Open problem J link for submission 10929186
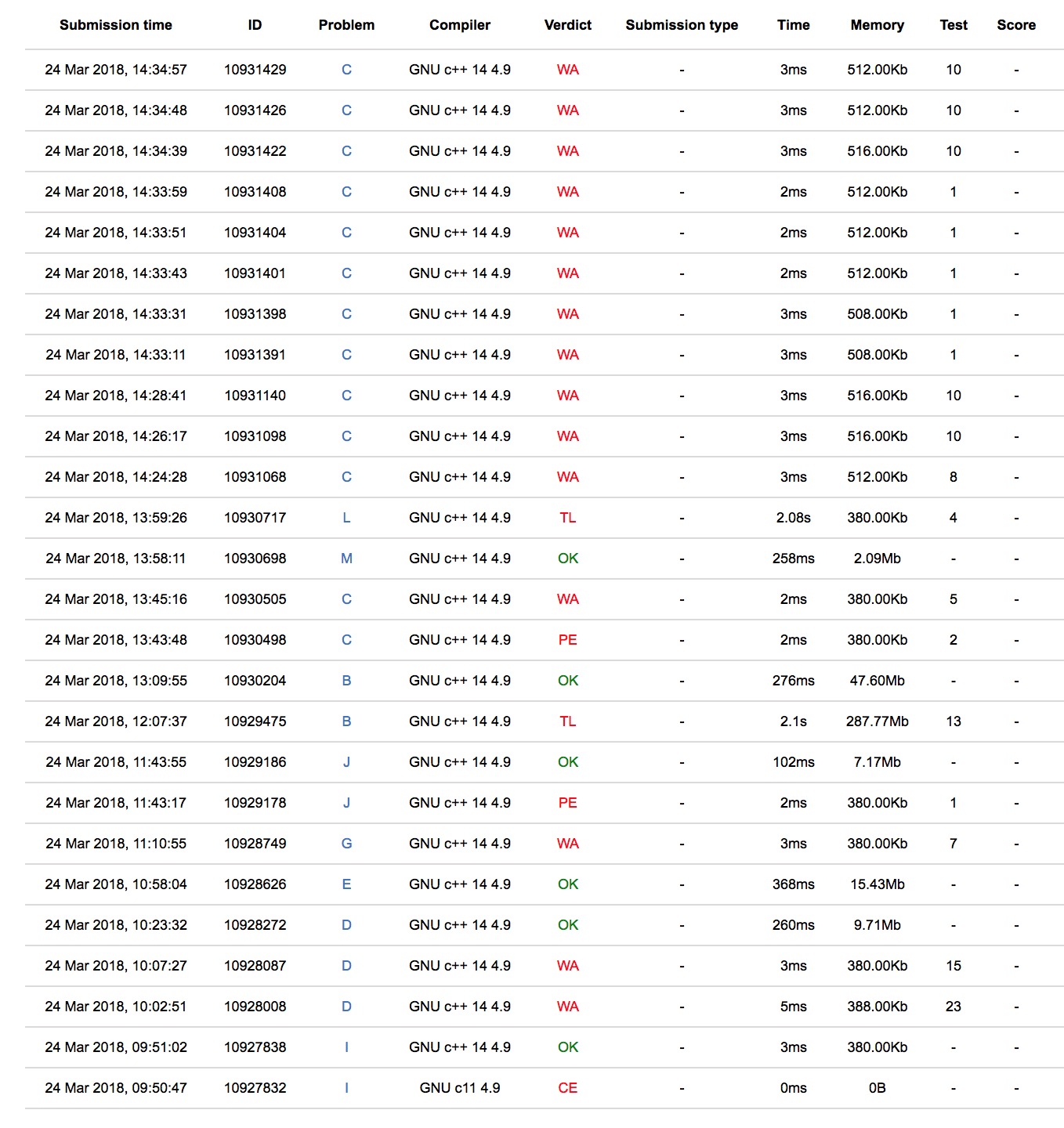Screen dimensions: 1064x1128 pyautogui.click(x=346, y=762)
